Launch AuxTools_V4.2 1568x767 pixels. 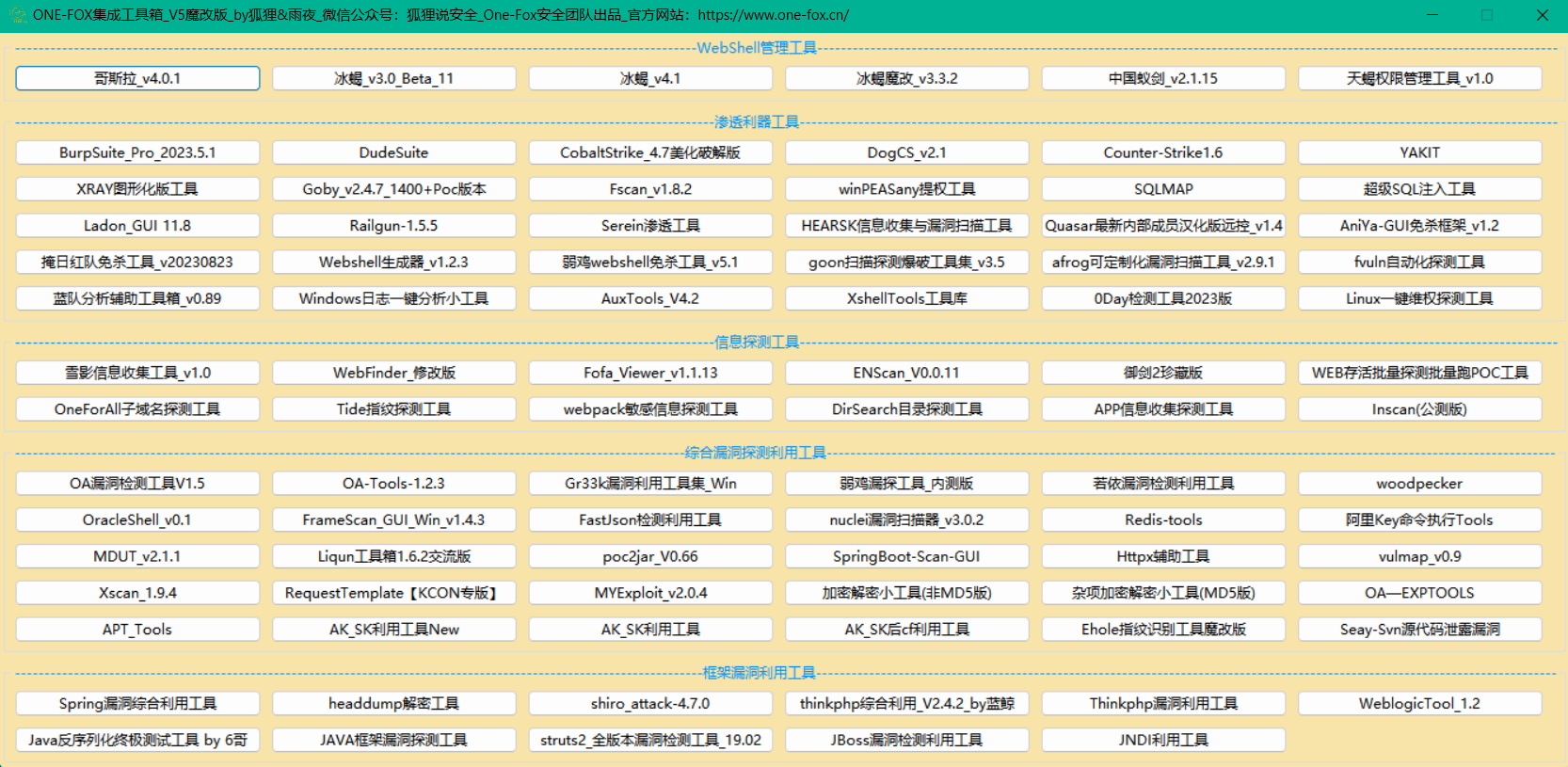point(650,298)
